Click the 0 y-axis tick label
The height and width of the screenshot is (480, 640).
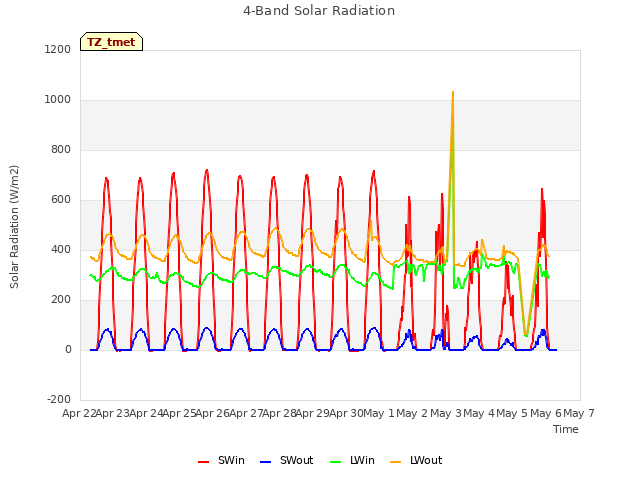point(68,349)
